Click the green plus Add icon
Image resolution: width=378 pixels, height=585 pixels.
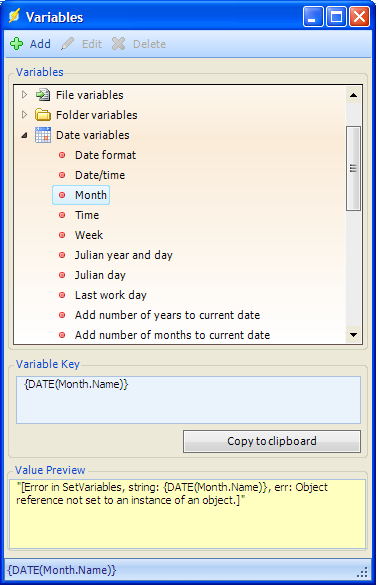[x=16, y=44]
